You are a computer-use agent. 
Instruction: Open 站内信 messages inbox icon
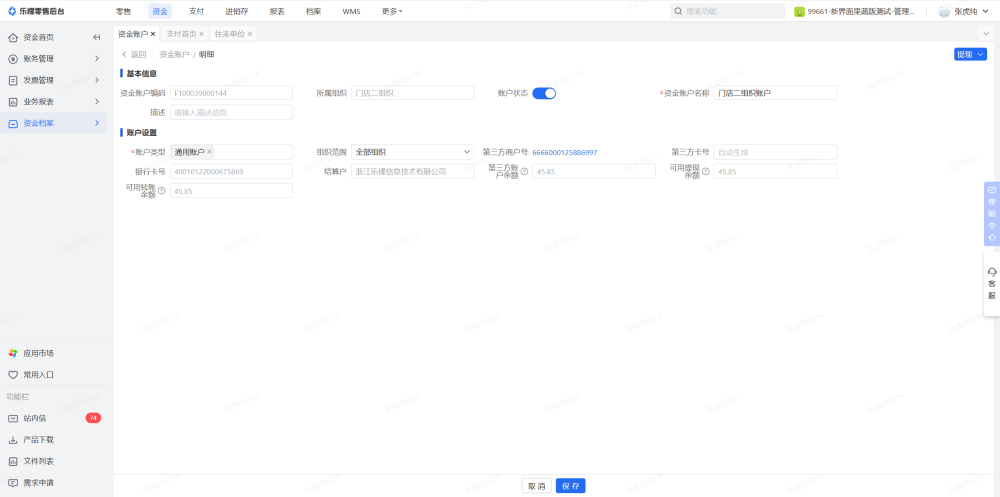tap(13, 418)
